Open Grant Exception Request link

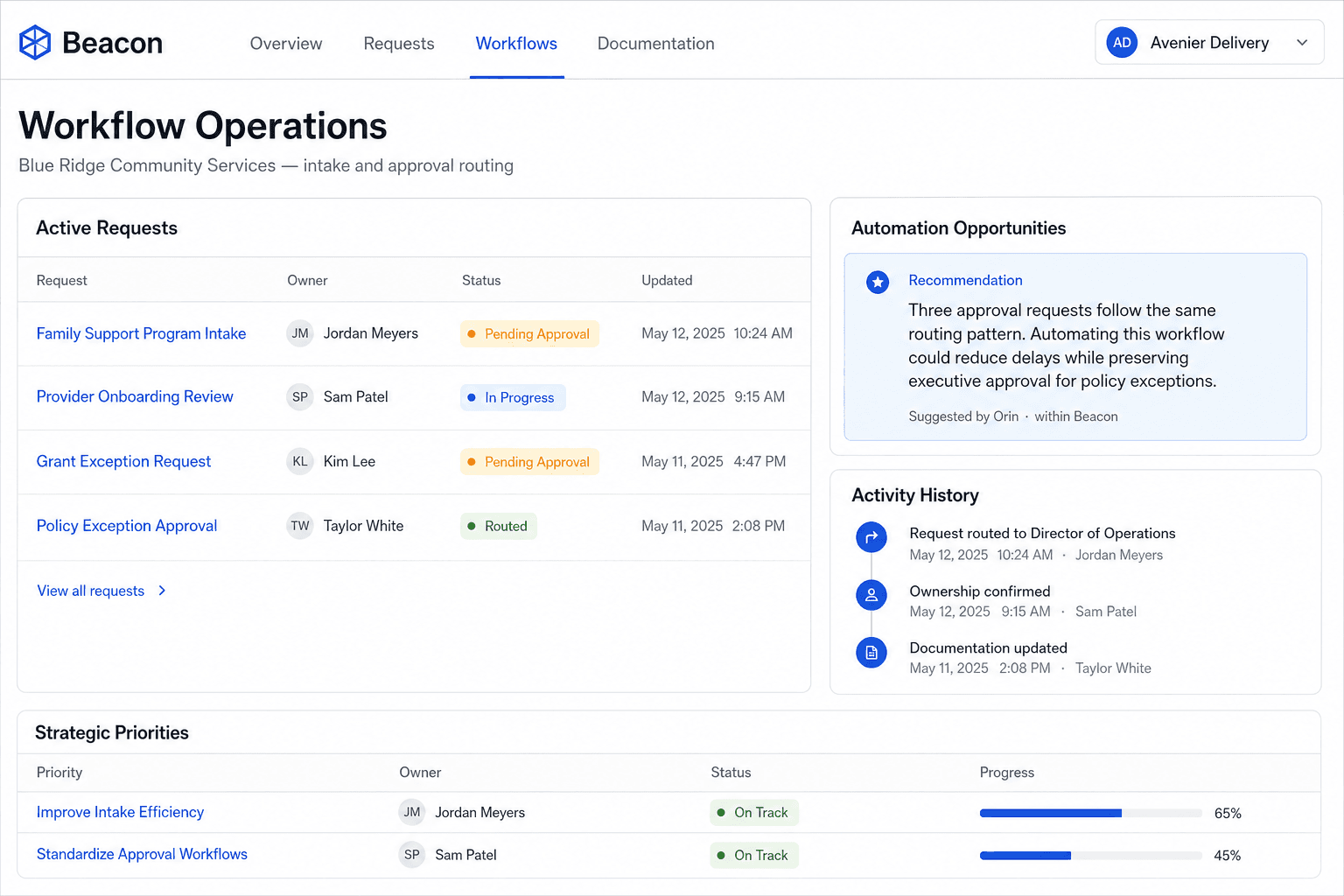coord(123,461)
